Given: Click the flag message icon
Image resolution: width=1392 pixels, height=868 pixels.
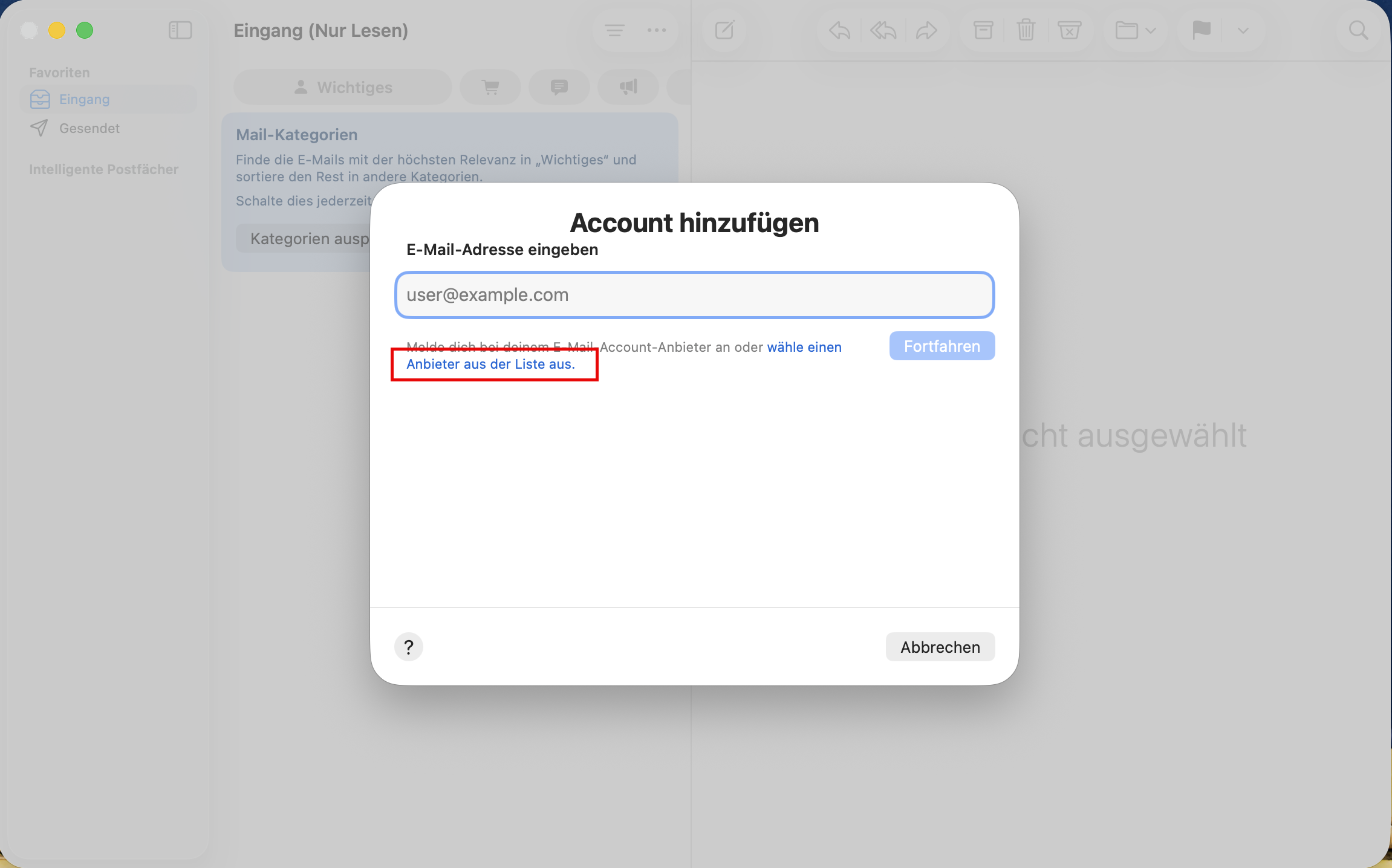Looking at the screenshot, I should (x=1201, y=30).
